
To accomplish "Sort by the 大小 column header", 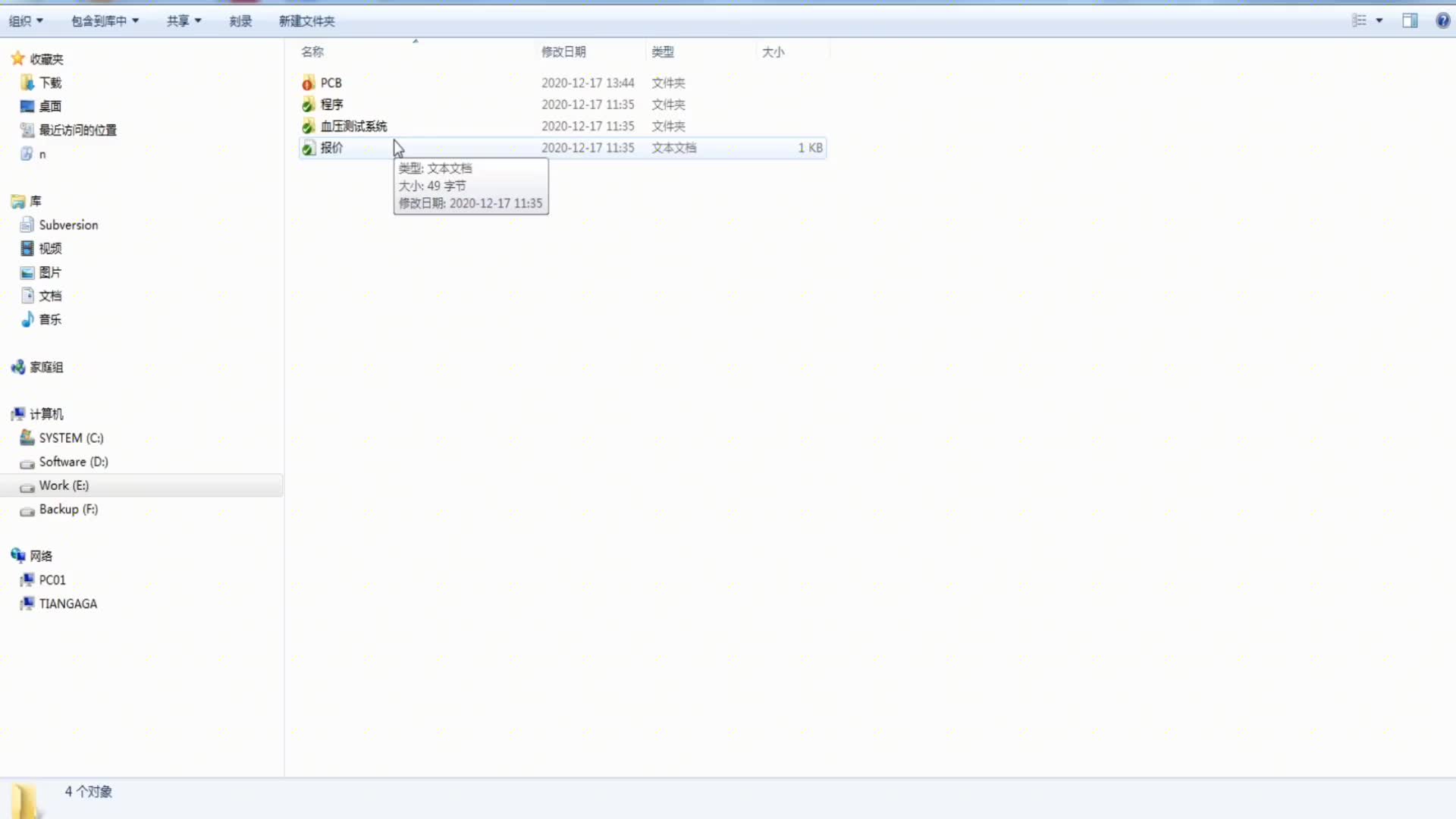I will [x=773, y=52].
